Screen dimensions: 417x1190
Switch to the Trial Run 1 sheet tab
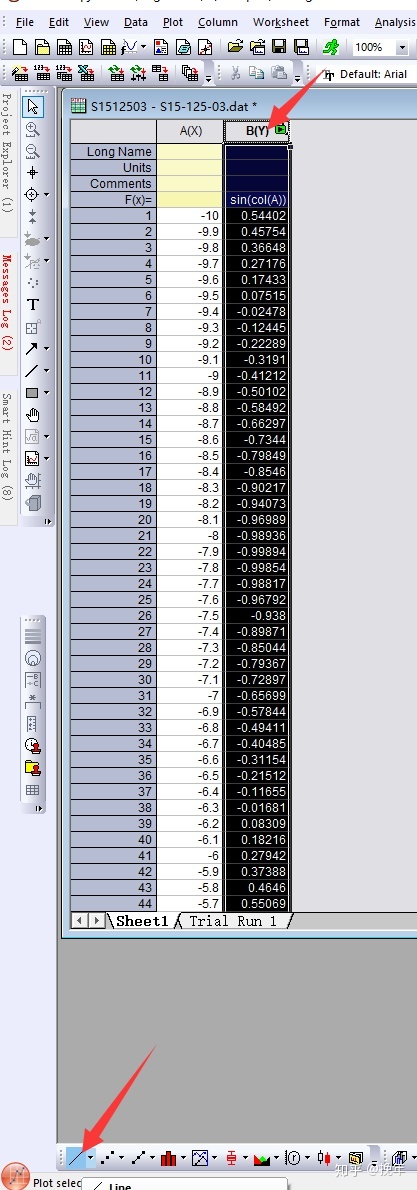point(233,921)
